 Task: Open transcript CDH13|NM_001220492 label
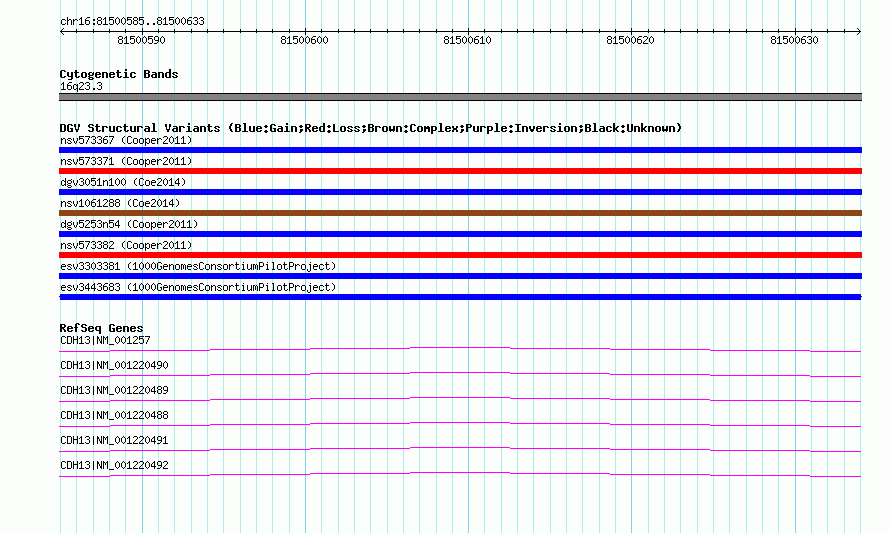[114, 465]
